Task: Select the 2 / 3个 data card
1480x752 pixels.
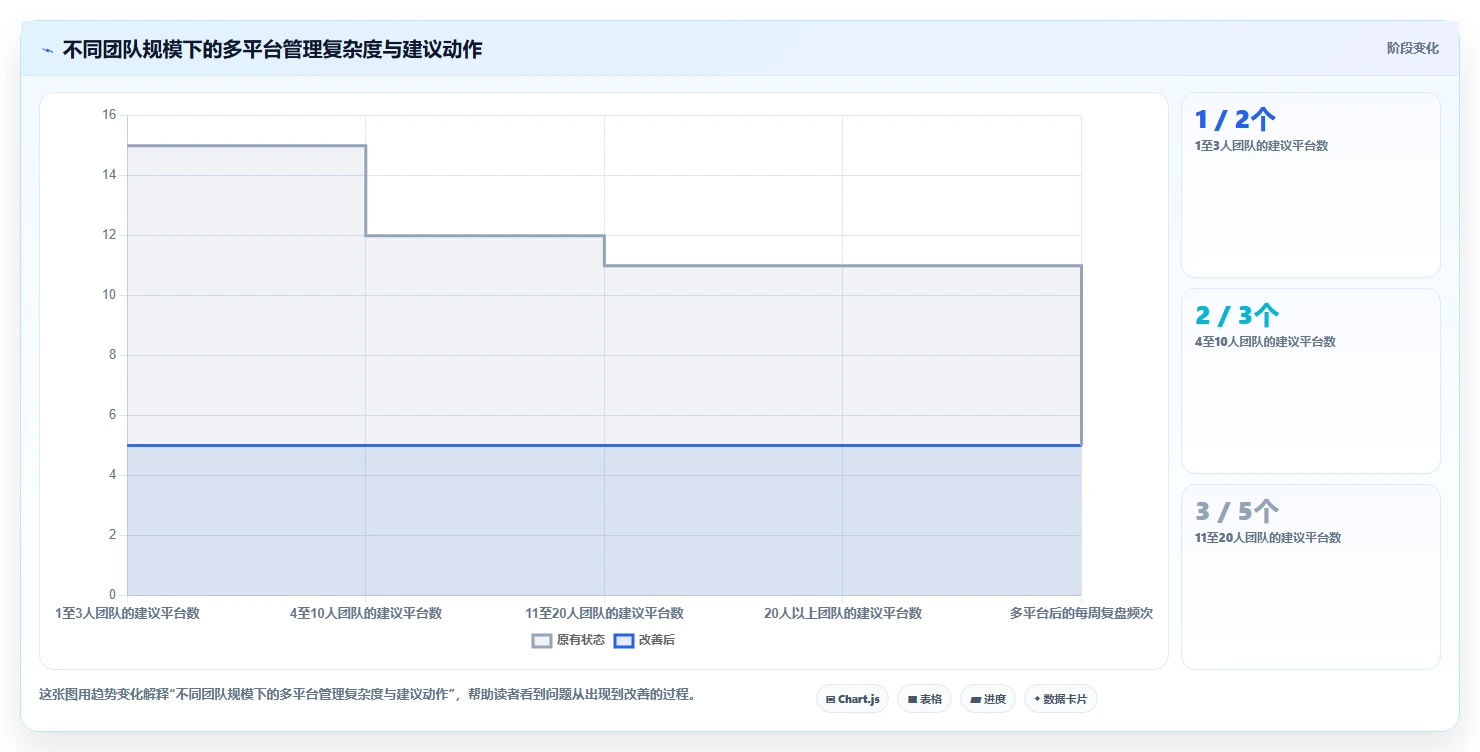Action: point(1311,381)
